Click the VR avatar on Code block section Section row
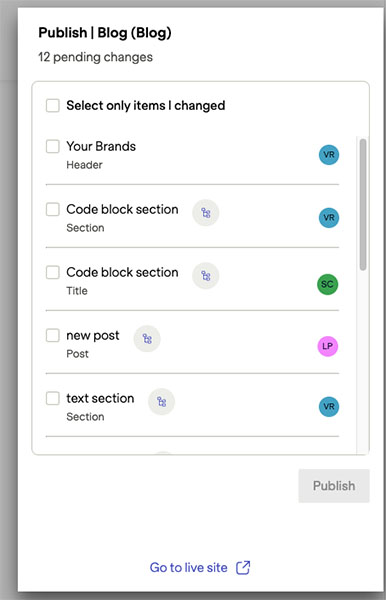This screenshot has height=600, width=386. click(329, 218)
